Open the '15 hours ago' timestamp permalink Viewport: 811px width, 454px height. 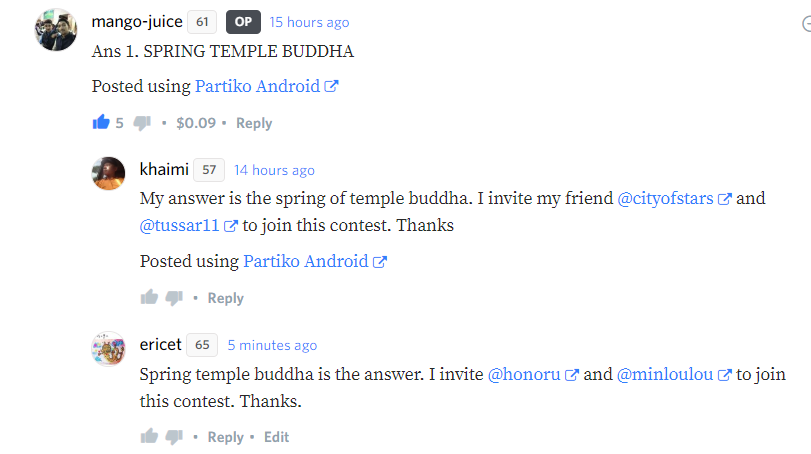pos(309,22)
